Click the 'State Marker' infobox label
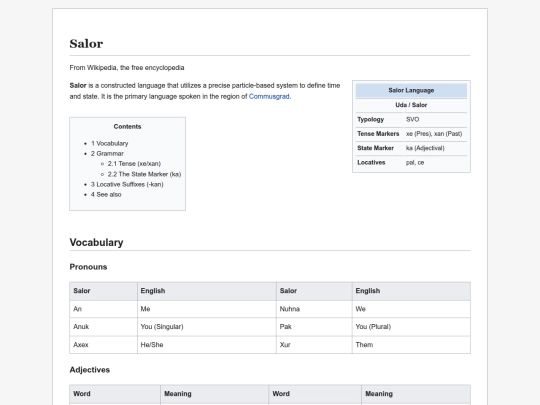The width and height of the screenshot is (540, 405). click(x=375, y=148)
